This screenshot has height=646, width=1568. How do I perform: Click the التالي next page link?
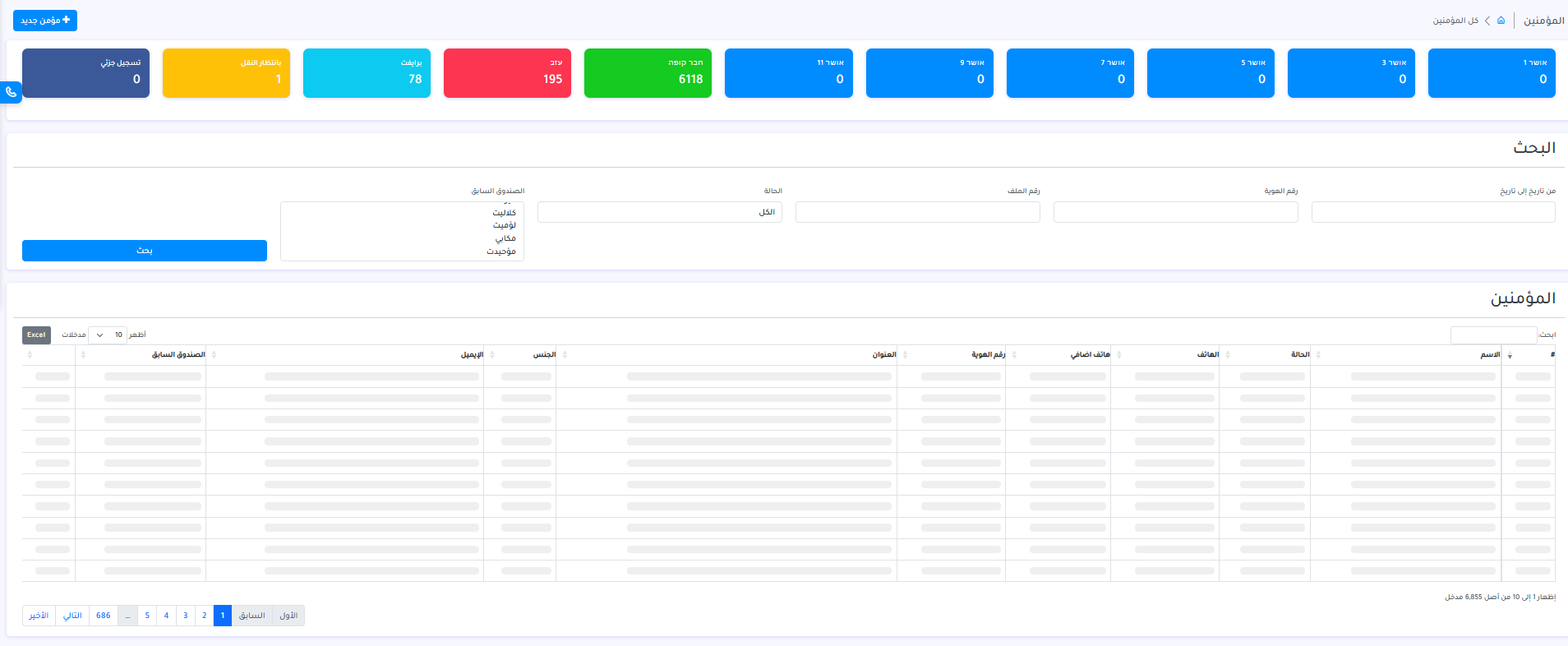coord(72,616)
